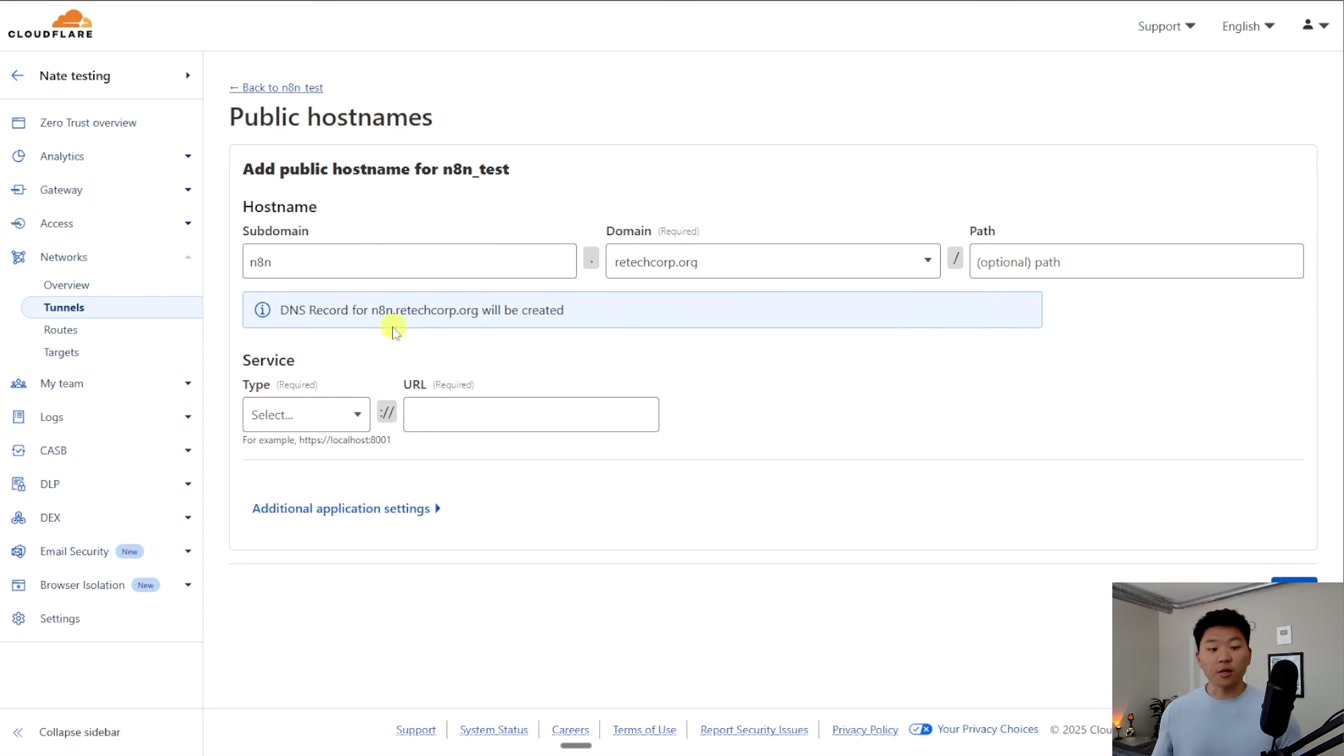The height and width of the screenshot is (756, 1344).
Task: Open Nate testing account switcher arrow
Action: 187,76
